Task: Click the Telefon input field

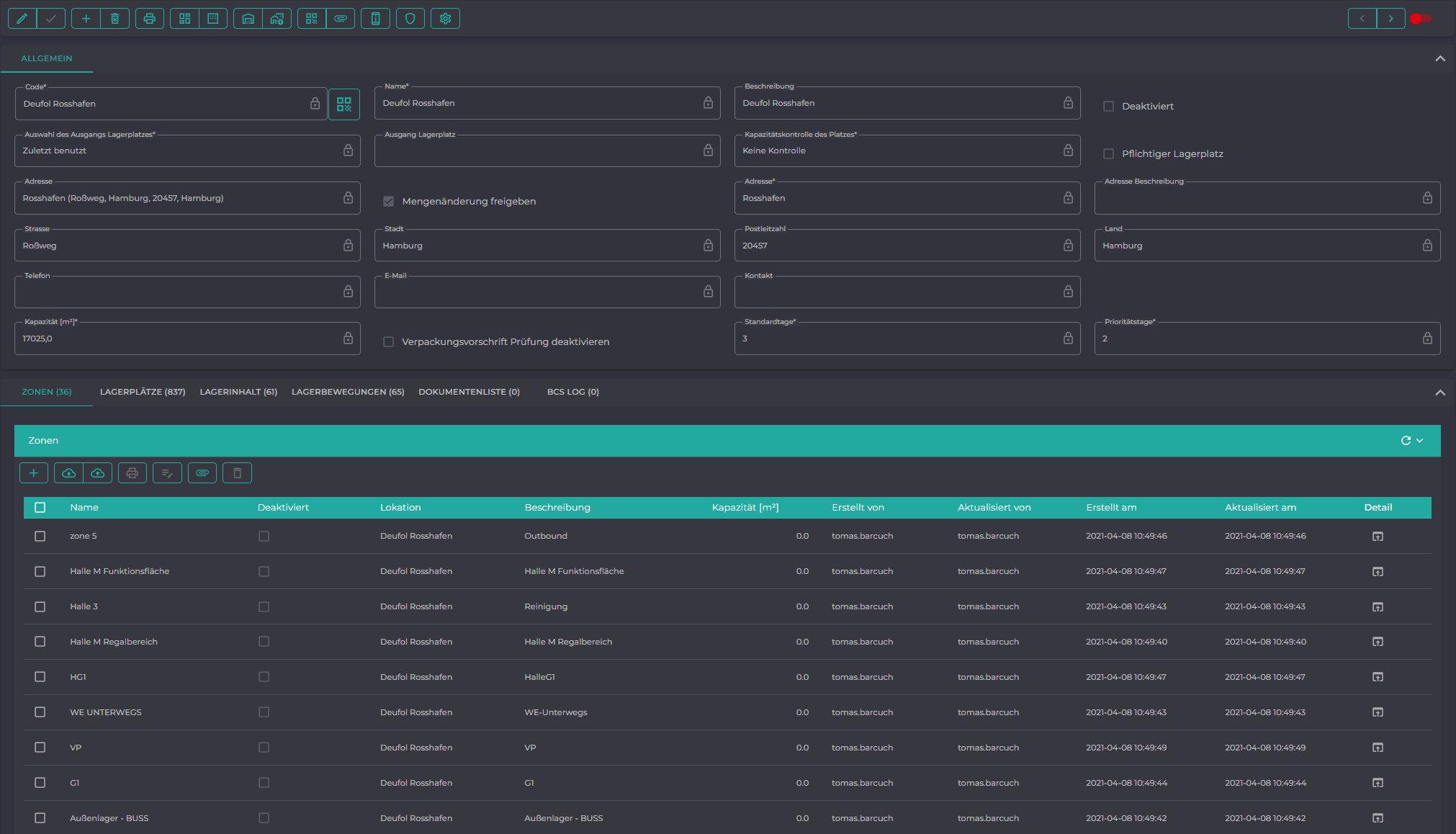Action: (187, 292)
